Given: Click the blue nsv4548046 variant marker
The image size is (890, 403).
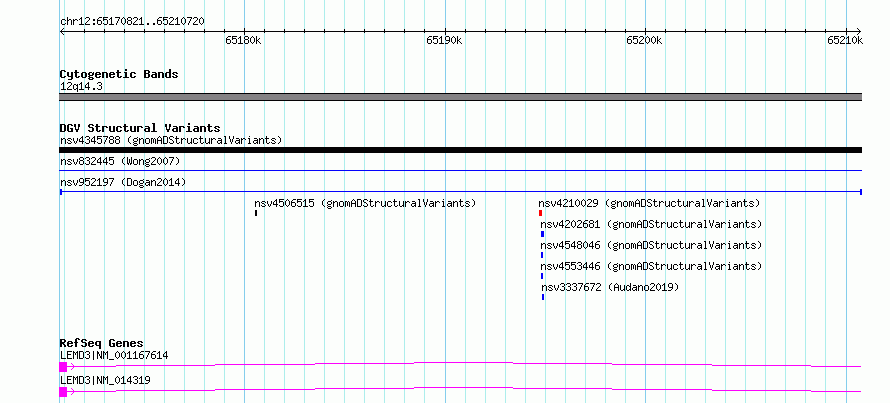Looking at the screenshot, I should [542, 255].
